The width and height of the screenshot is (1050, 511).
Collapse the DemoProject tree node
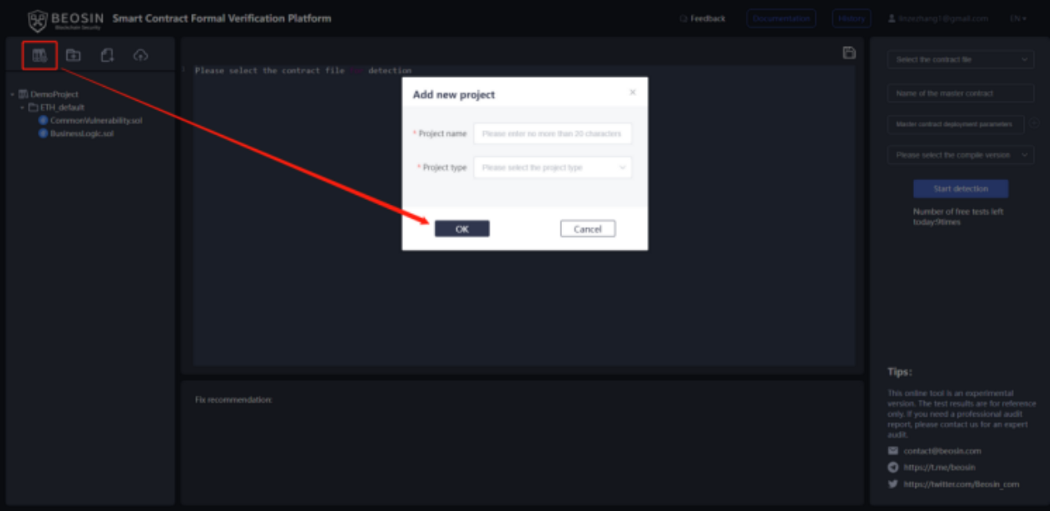pyautogui.click(x=11, y=94)
